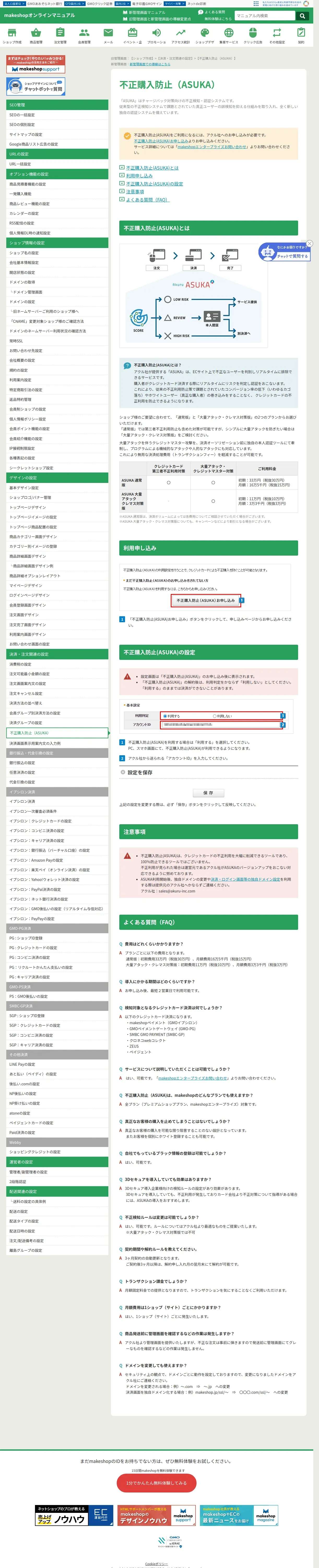
Task: Open the イベント・企 calendar icon
Action: coord(132,36)
